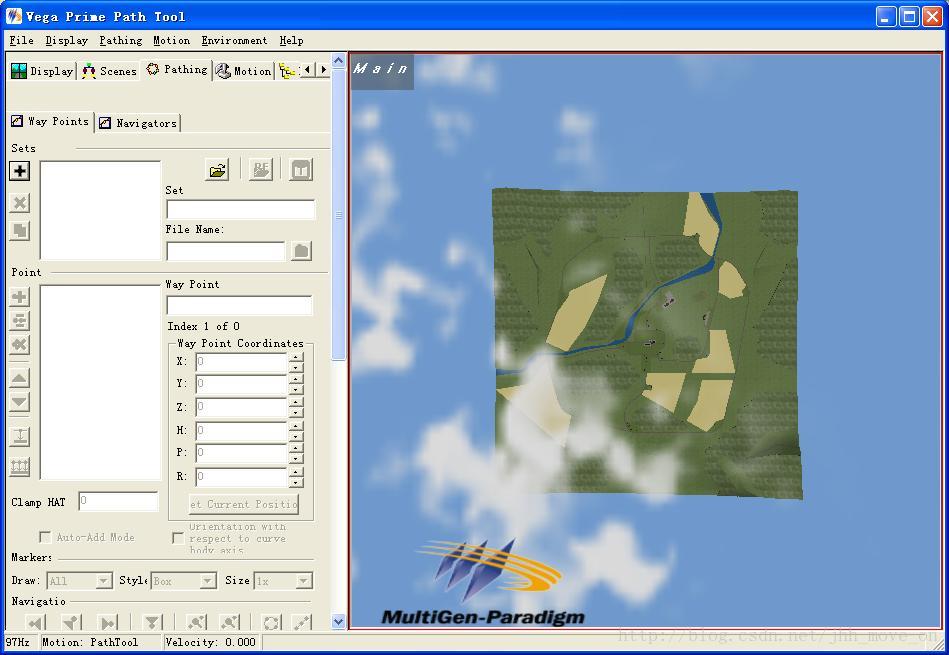
Task: Switch to the Display tab
Action: pos(42,71)
